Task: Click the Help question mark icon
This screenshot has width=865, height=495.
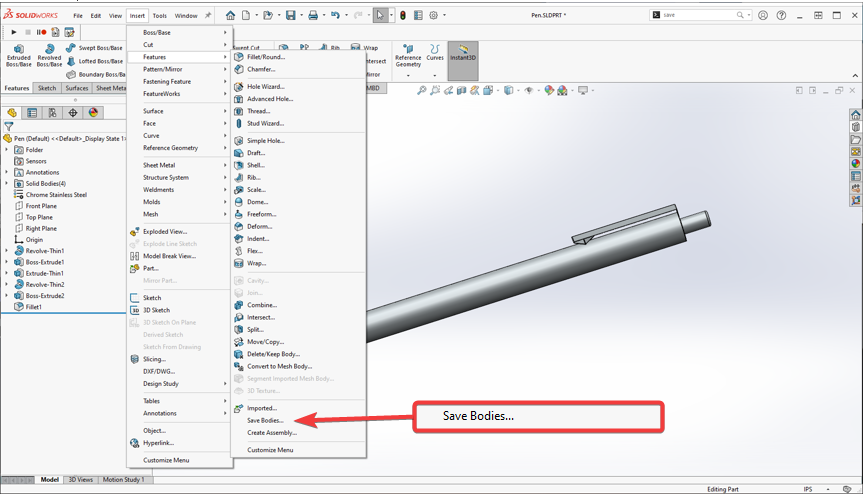Action: [x=781, y=15]
